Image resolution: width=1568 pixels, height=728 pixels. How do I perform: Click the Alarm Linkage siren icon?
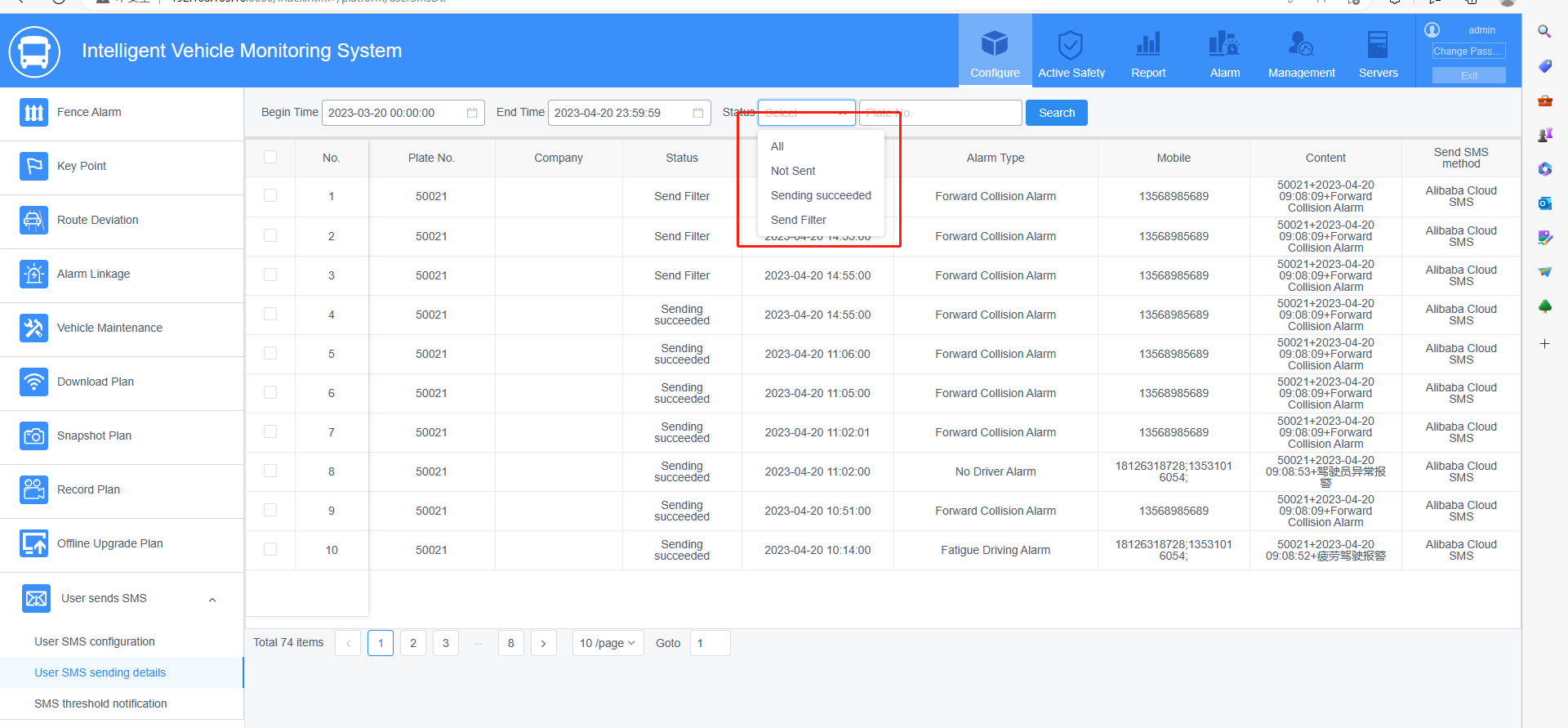[x=33, y=275]
